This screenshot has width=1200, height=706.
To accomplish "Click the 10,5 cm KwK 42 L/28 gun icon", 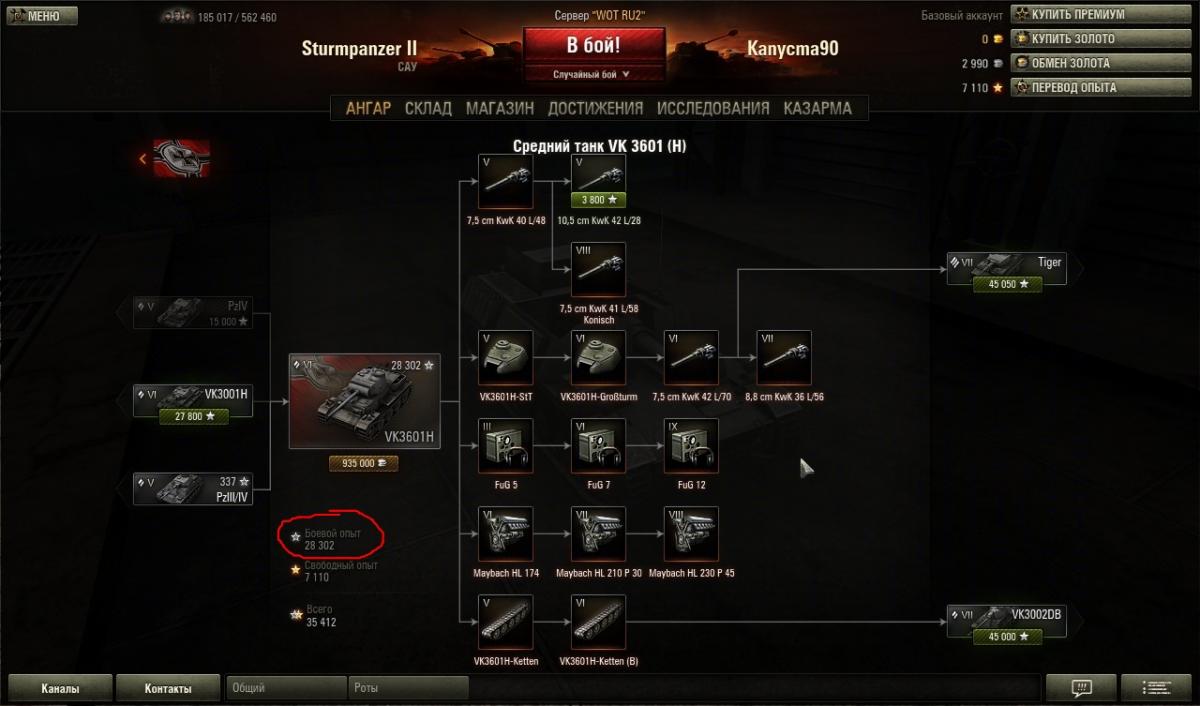I will [598, 181].
